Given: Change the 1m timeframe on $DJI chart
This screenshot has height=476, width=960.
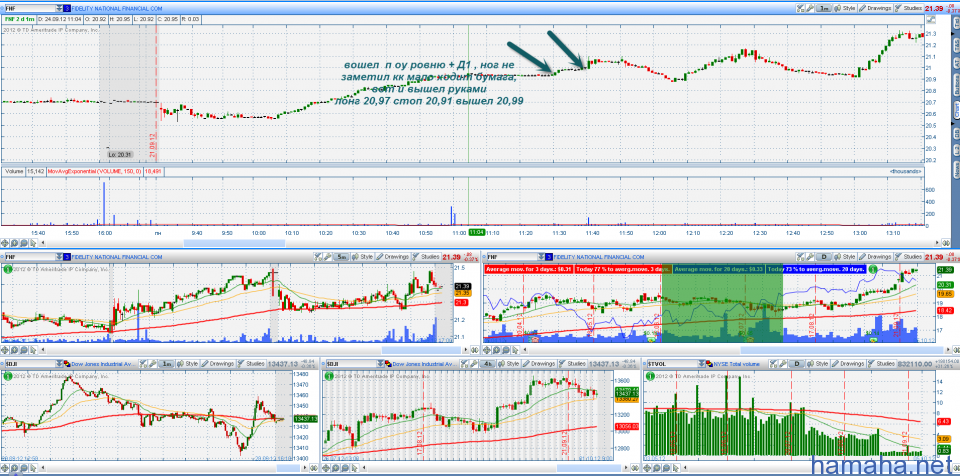Looking at the screenshot, I should click(167, 364).
